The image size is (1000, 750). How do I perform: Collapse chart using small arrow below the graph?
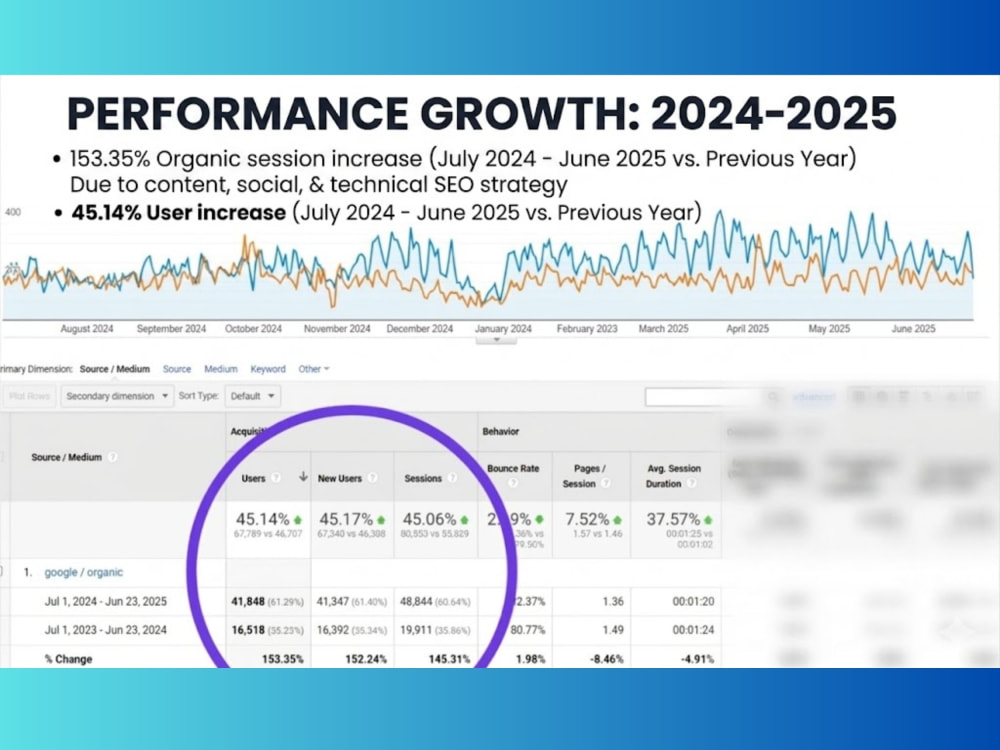click(x=496, y=340)
